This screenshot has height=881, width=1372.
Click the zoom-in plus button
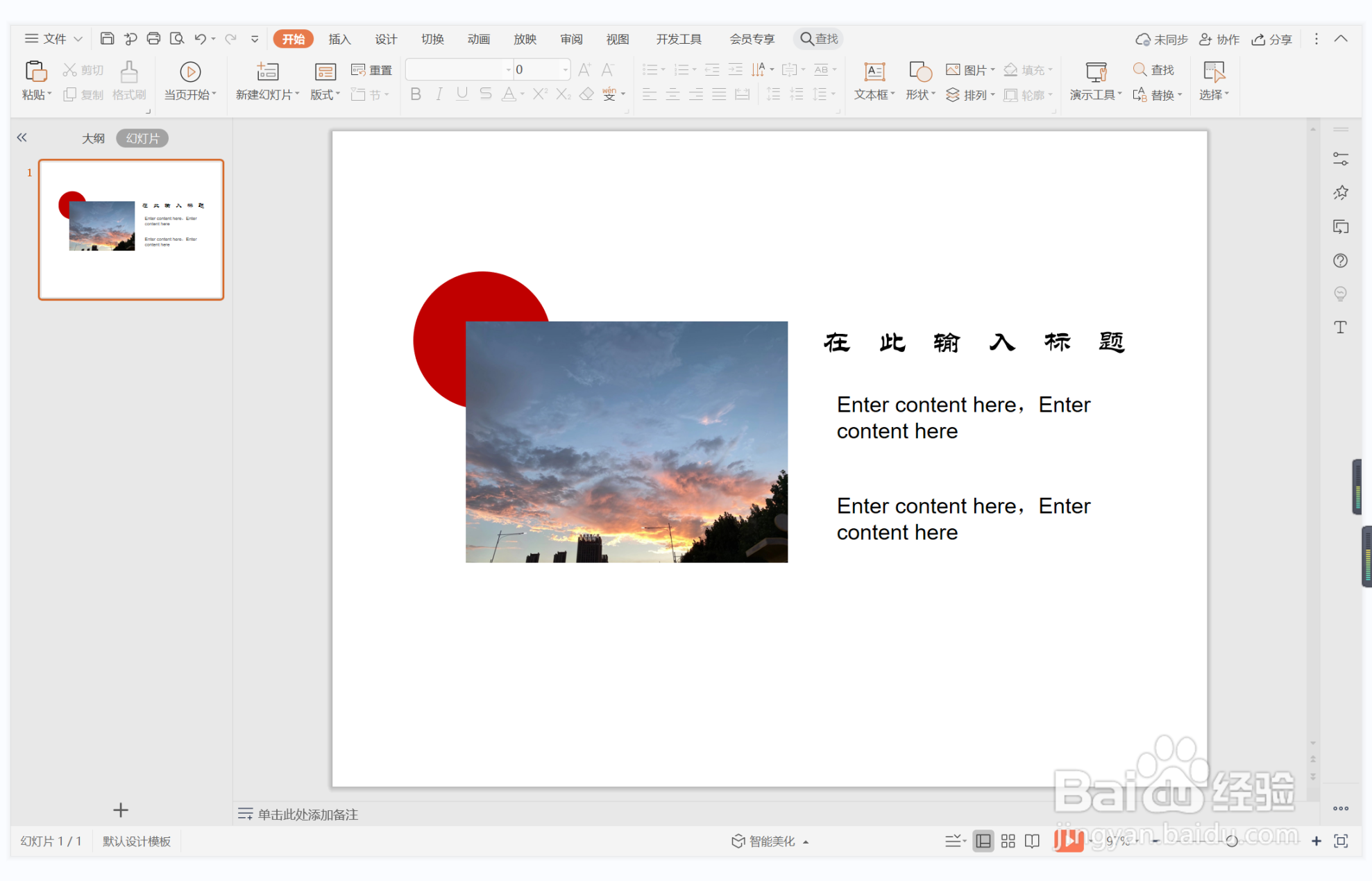(1316, 841)
